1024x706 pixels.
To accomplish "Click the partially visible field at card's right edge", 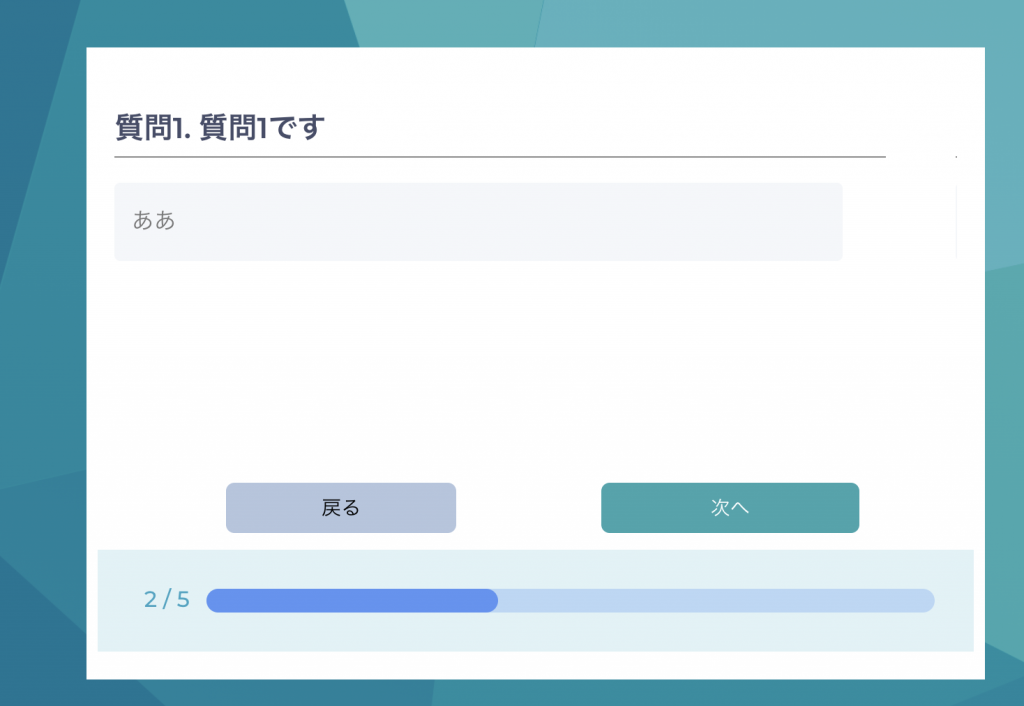I will click(956, 222).
